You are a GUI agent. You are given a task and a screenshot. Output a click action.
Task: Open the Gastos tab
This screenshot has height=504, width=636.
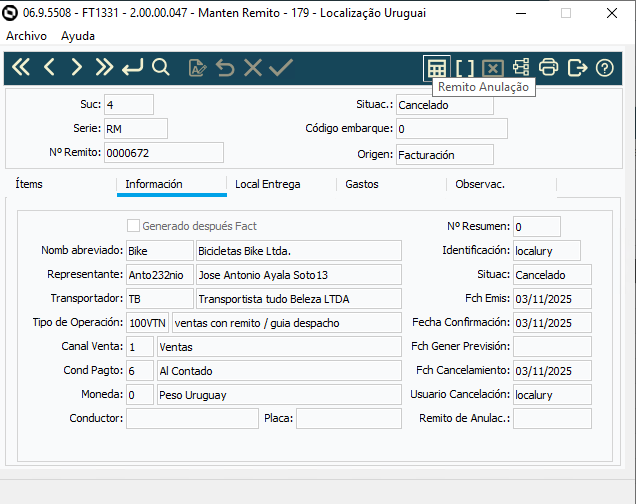[362, 184]
